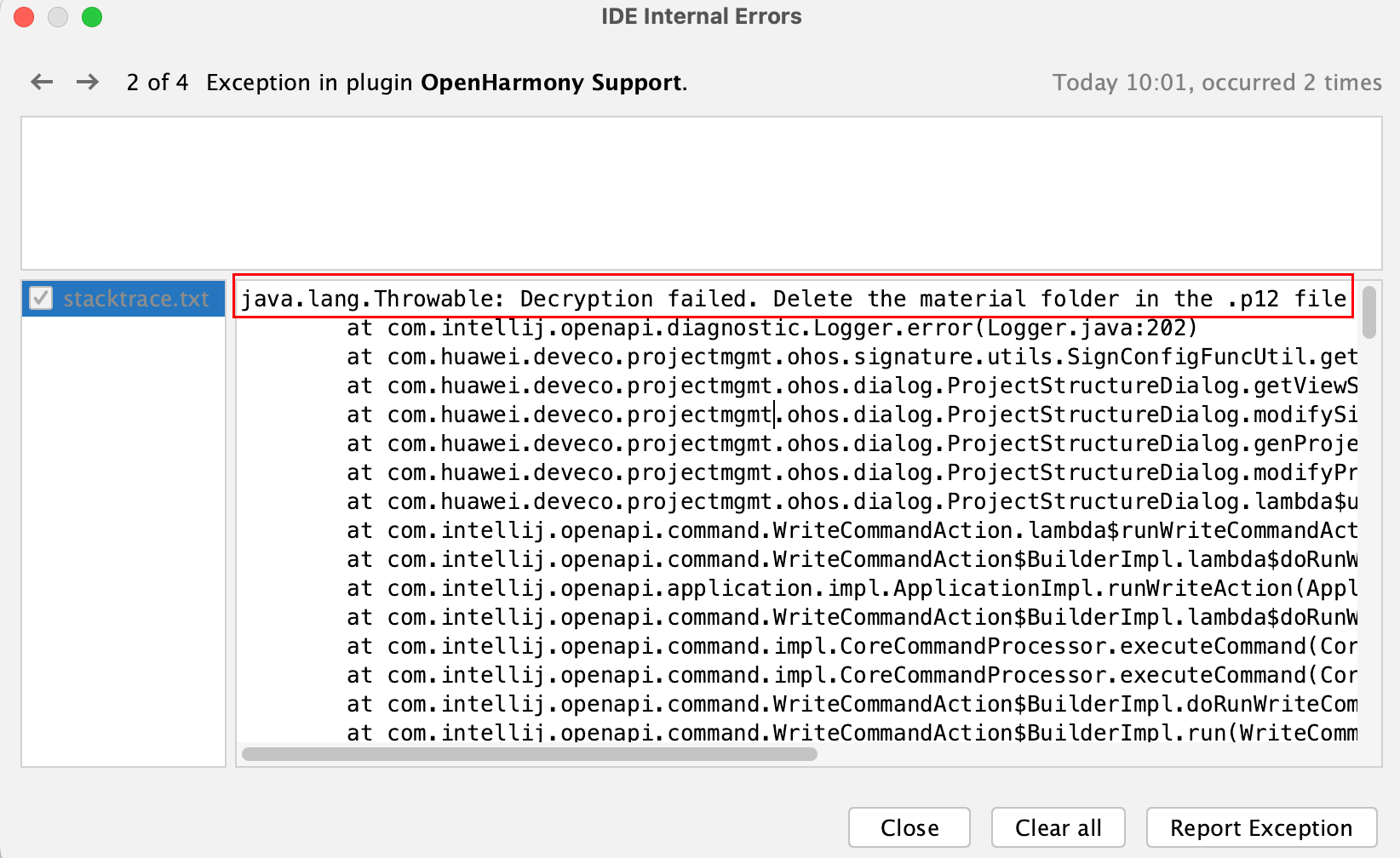
Task: Click the empty comment text area
Action: click(x=700, y=192)
